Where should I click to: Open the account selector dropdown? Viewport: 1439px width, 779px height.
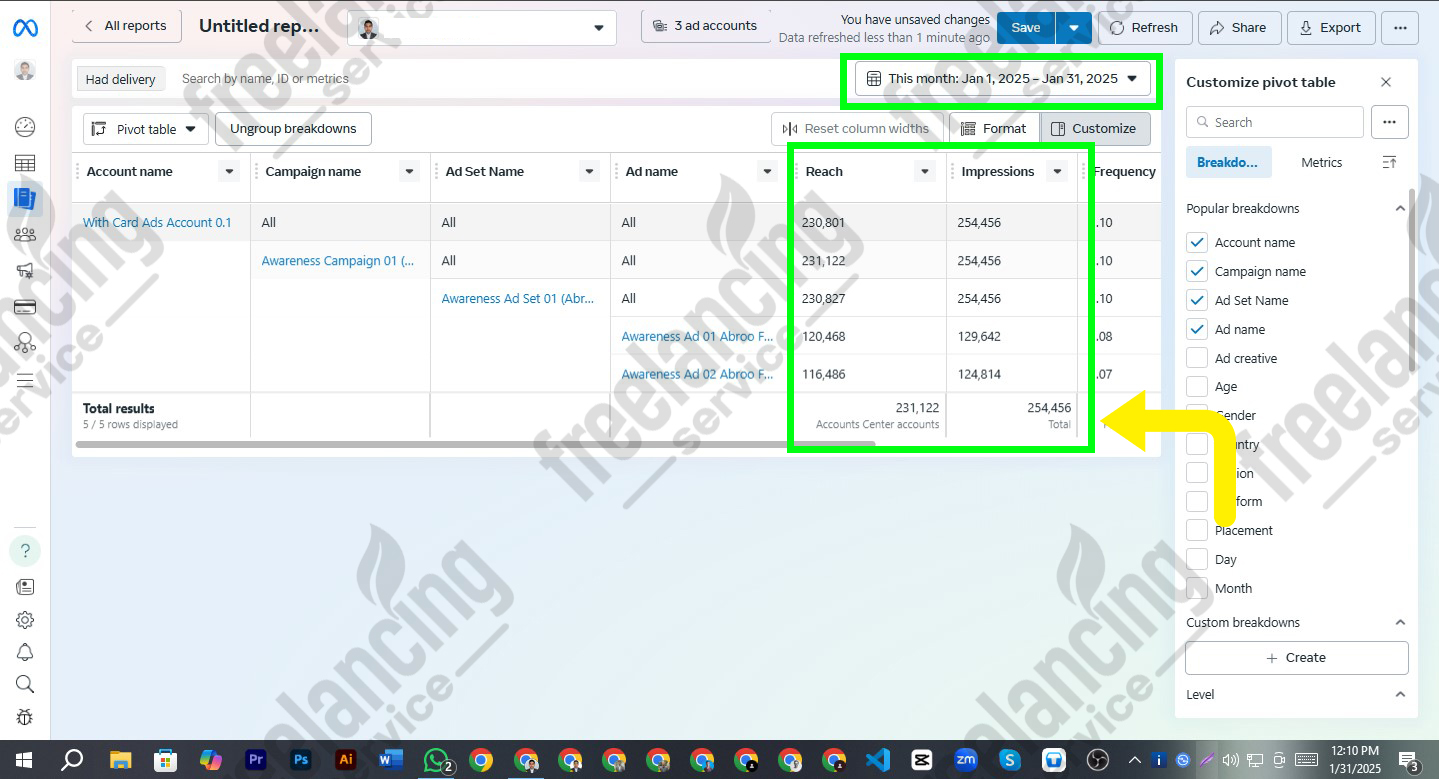tap(482, 28)
